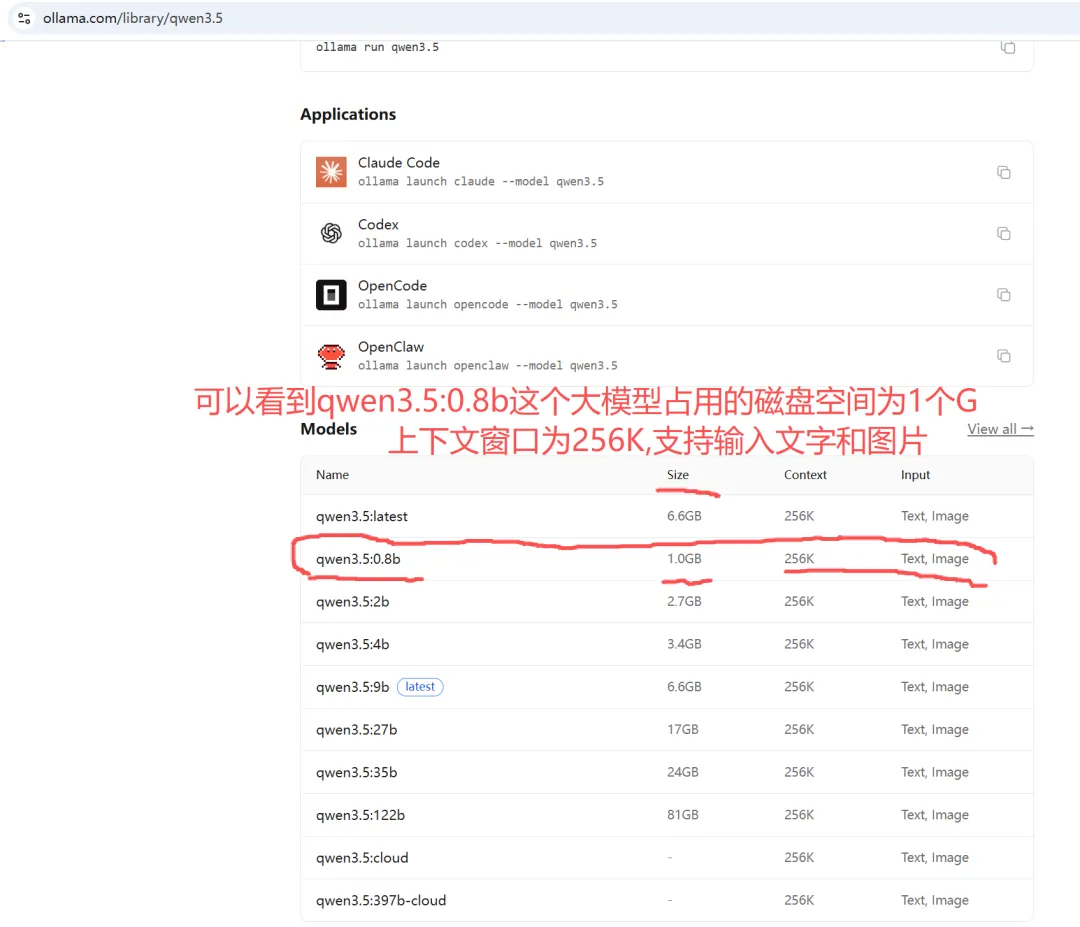1080x927 pixels.
Task: Click the OpenClaw application title
Action: coord(391,347)
